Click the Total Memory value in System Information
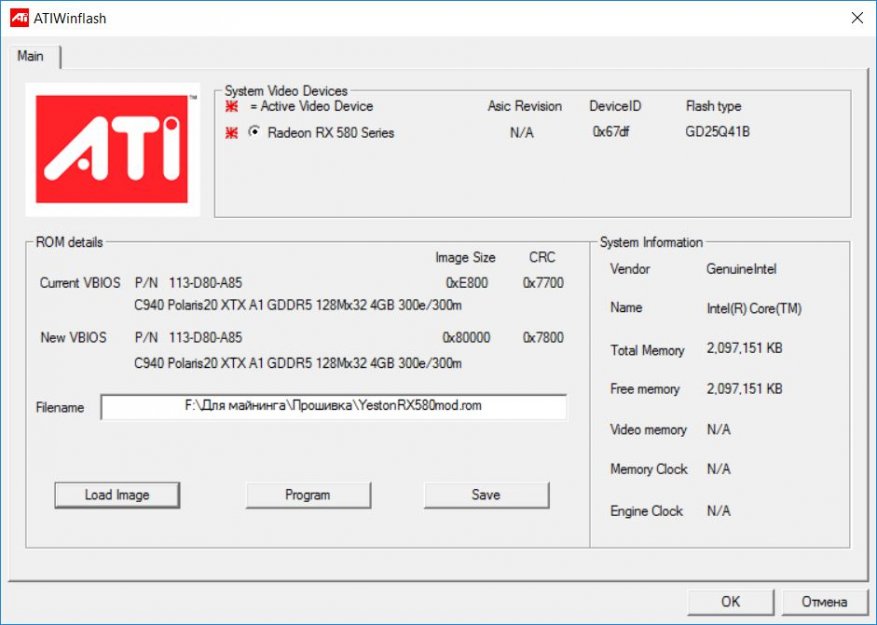This screenshot has width=877, height=625. 744,351
